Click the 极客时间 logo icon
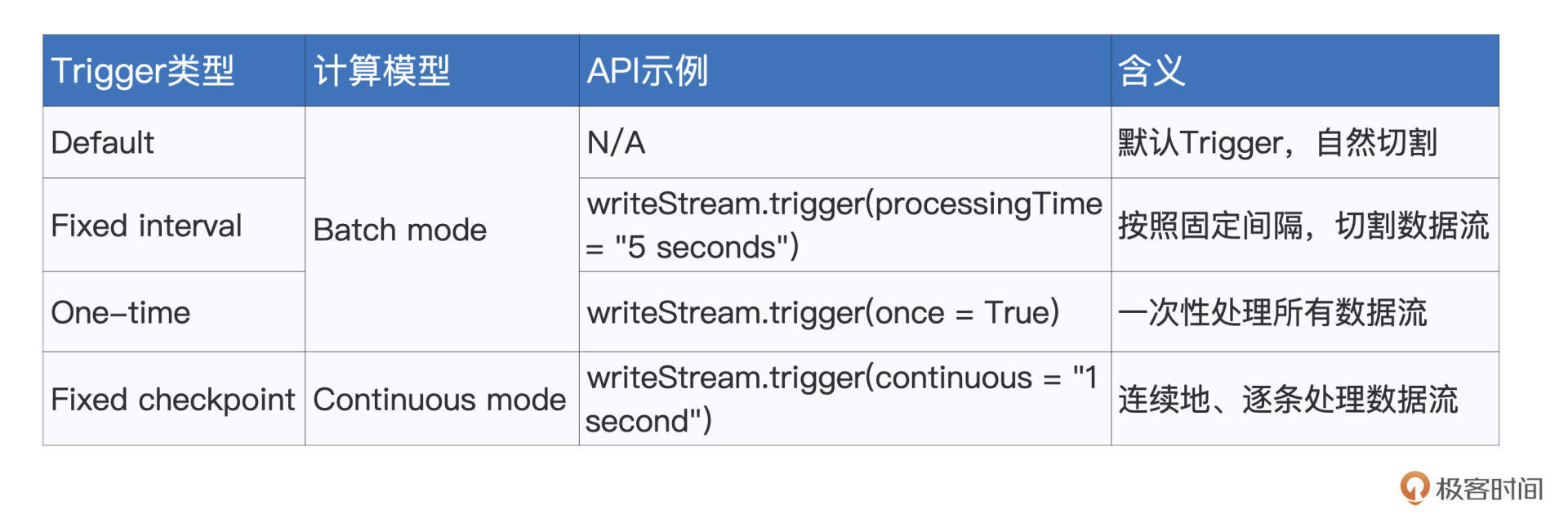 (x=1414, y=488)
